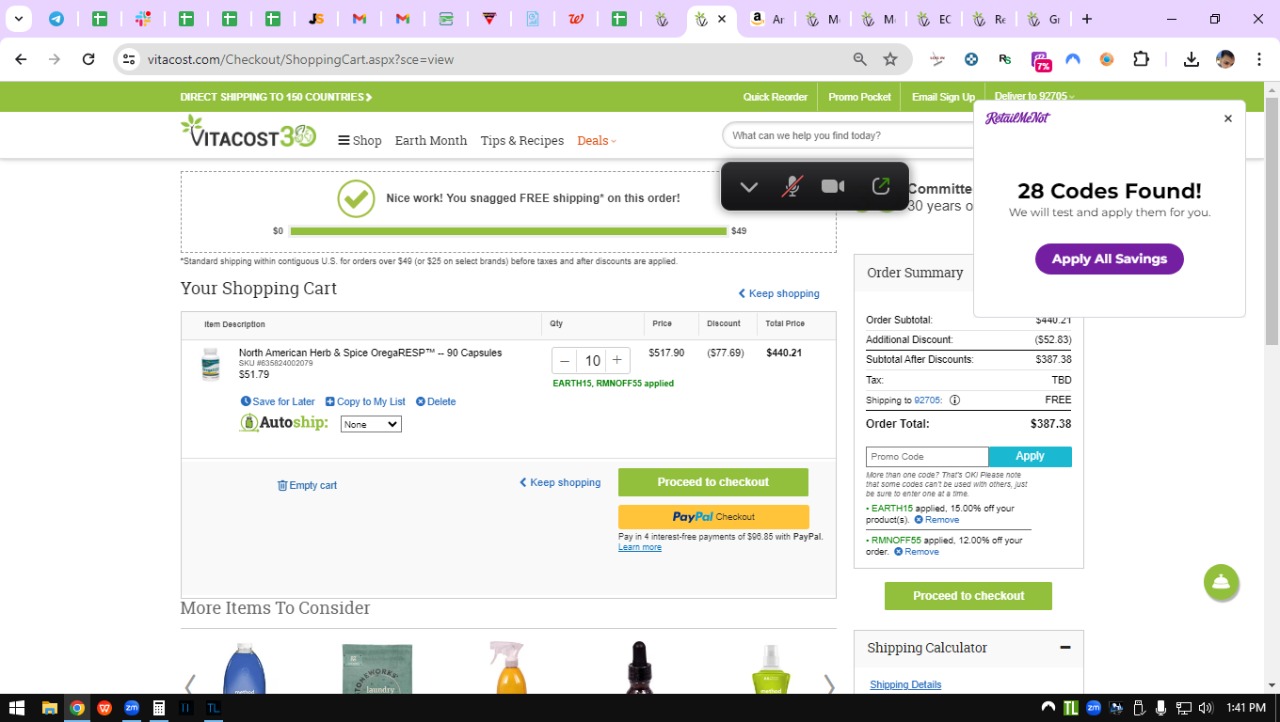Expand the Deals dropdown

(597, 141)
